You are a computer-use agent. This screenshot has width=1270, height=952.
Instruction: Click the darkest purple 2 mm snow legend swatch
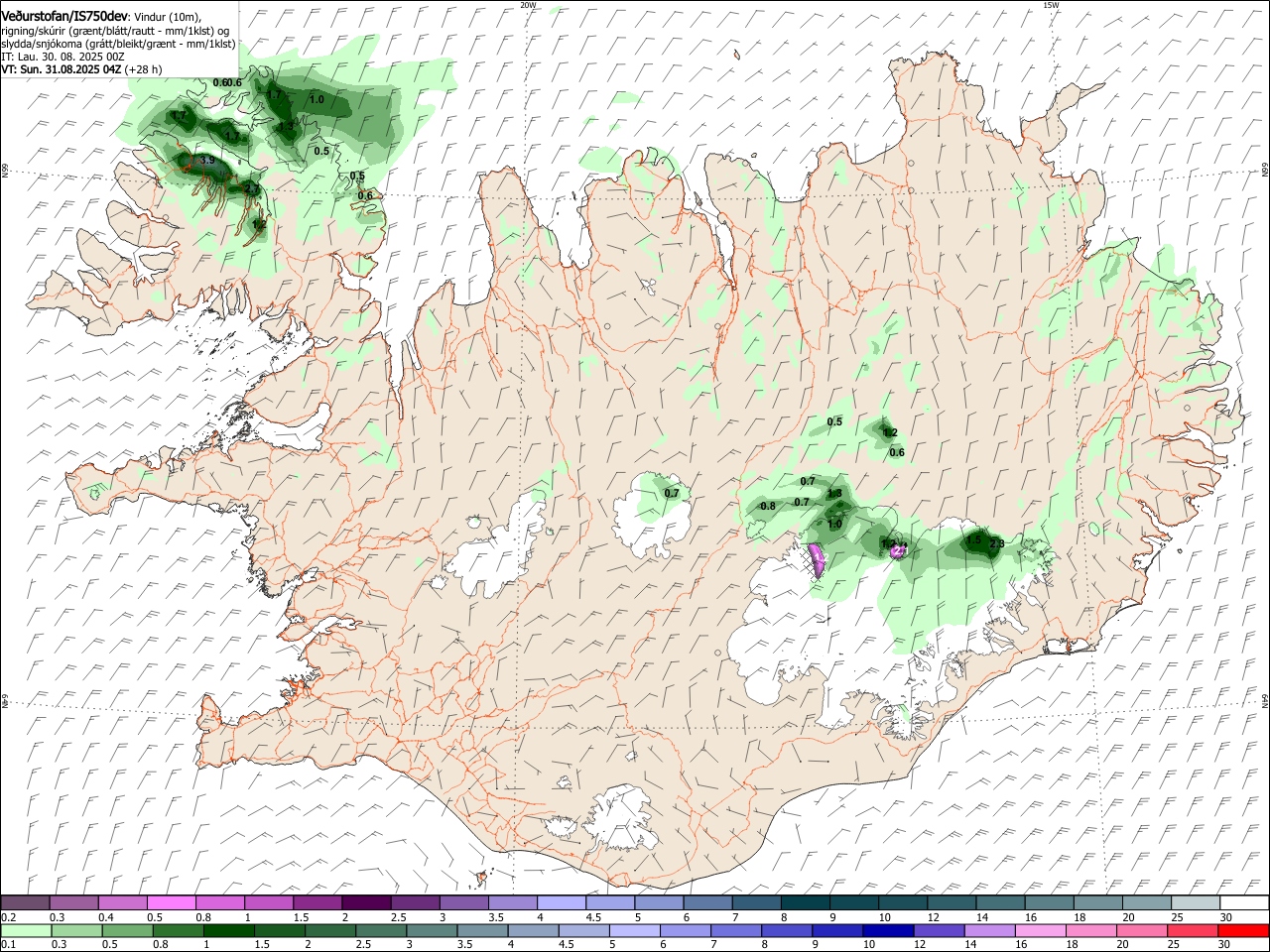pos(365,902)
